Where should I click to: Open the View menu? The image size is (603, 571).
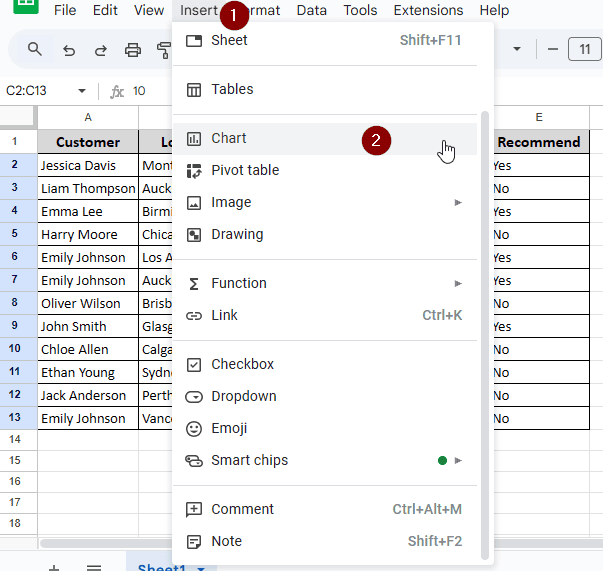point(149,10)
